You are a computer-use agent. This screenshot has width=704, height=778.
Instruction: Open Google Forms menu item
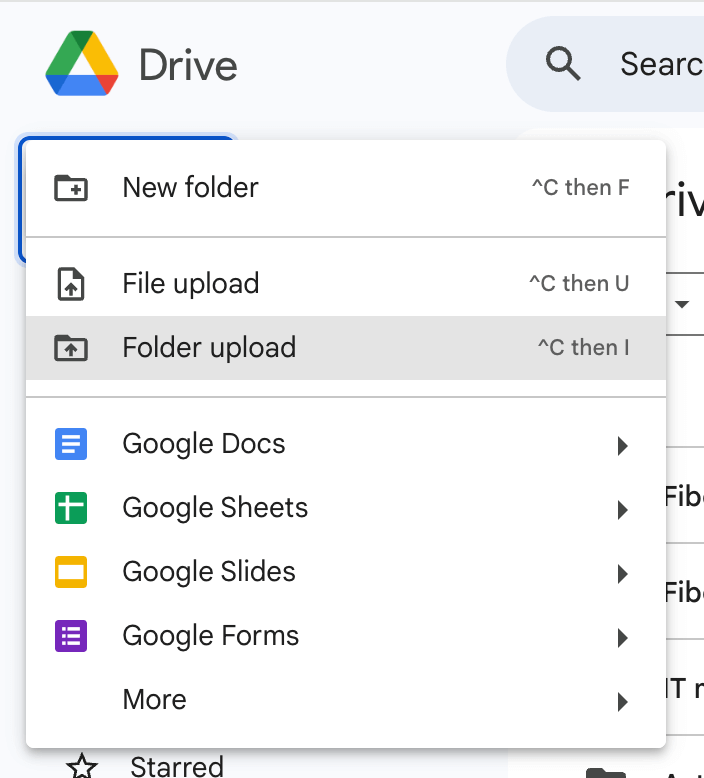[x=346, y=636]
